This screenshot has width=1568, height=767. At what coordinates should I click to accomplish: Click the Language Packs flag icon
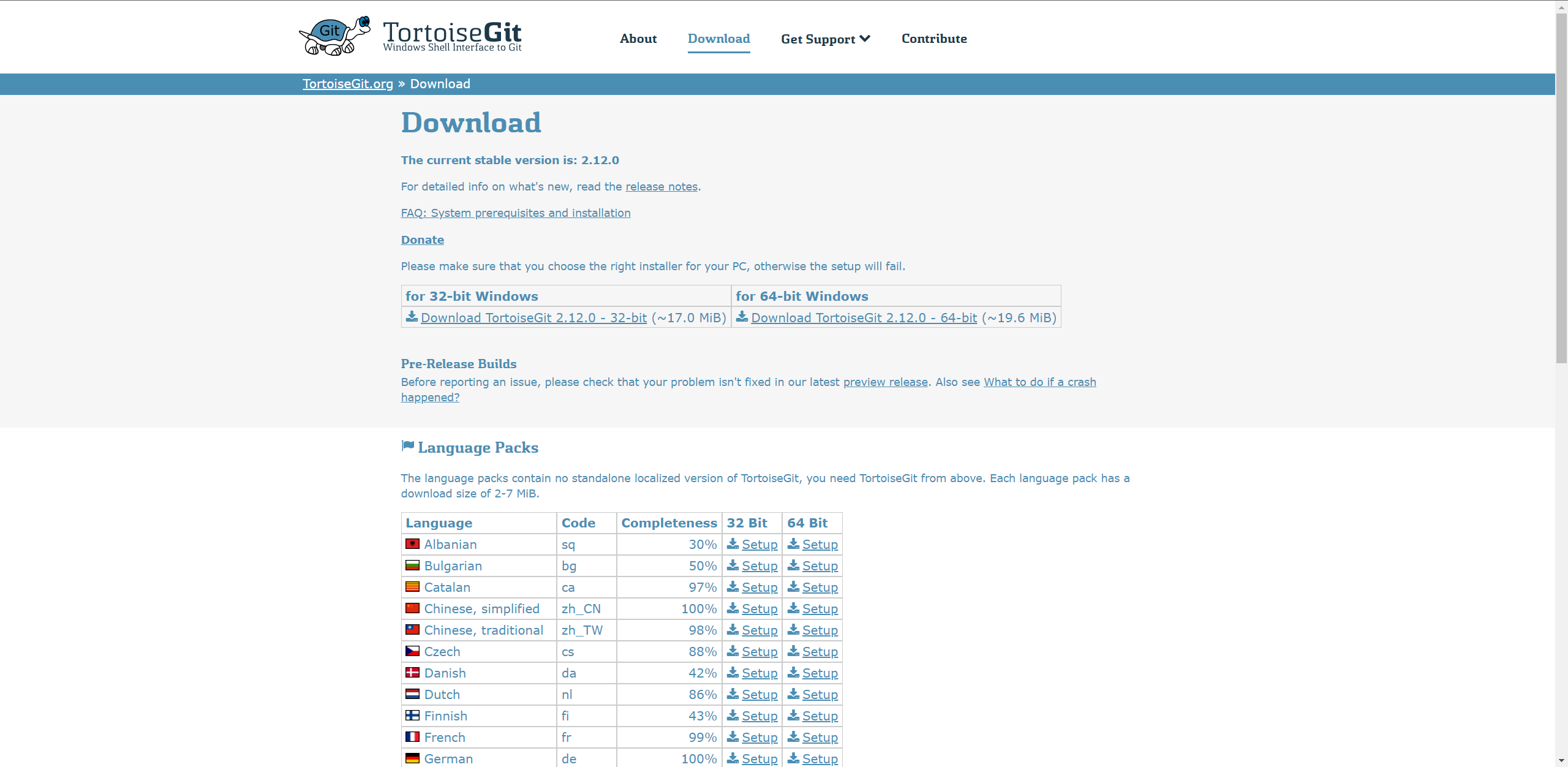tap(408, 446)
